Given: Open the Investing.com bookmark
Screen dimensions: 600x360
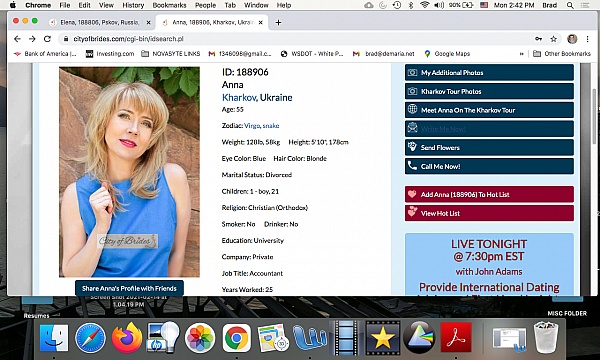Looking at the screenshot, I should point(110,54).
